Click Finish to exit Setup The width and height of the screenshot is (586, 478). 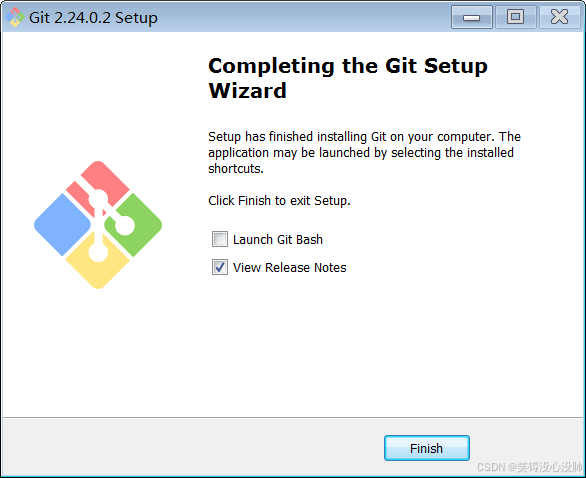(x=427, y=448)
